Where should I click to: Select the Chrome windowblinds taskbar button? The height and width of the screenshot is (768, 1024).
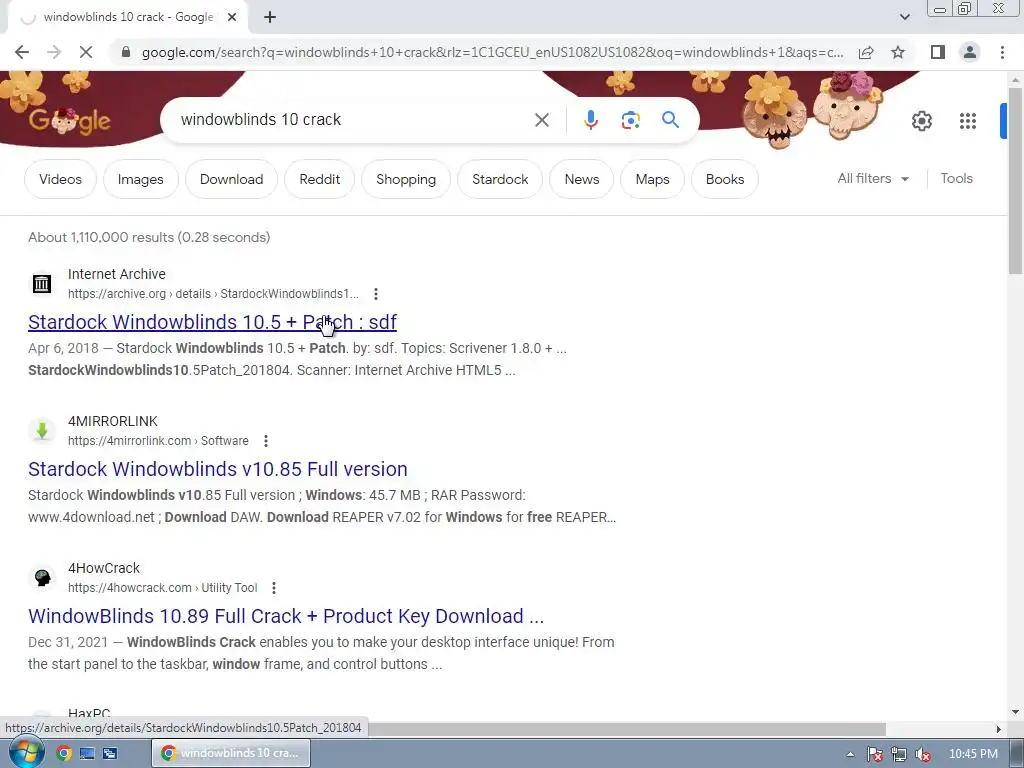coord(231,753)
